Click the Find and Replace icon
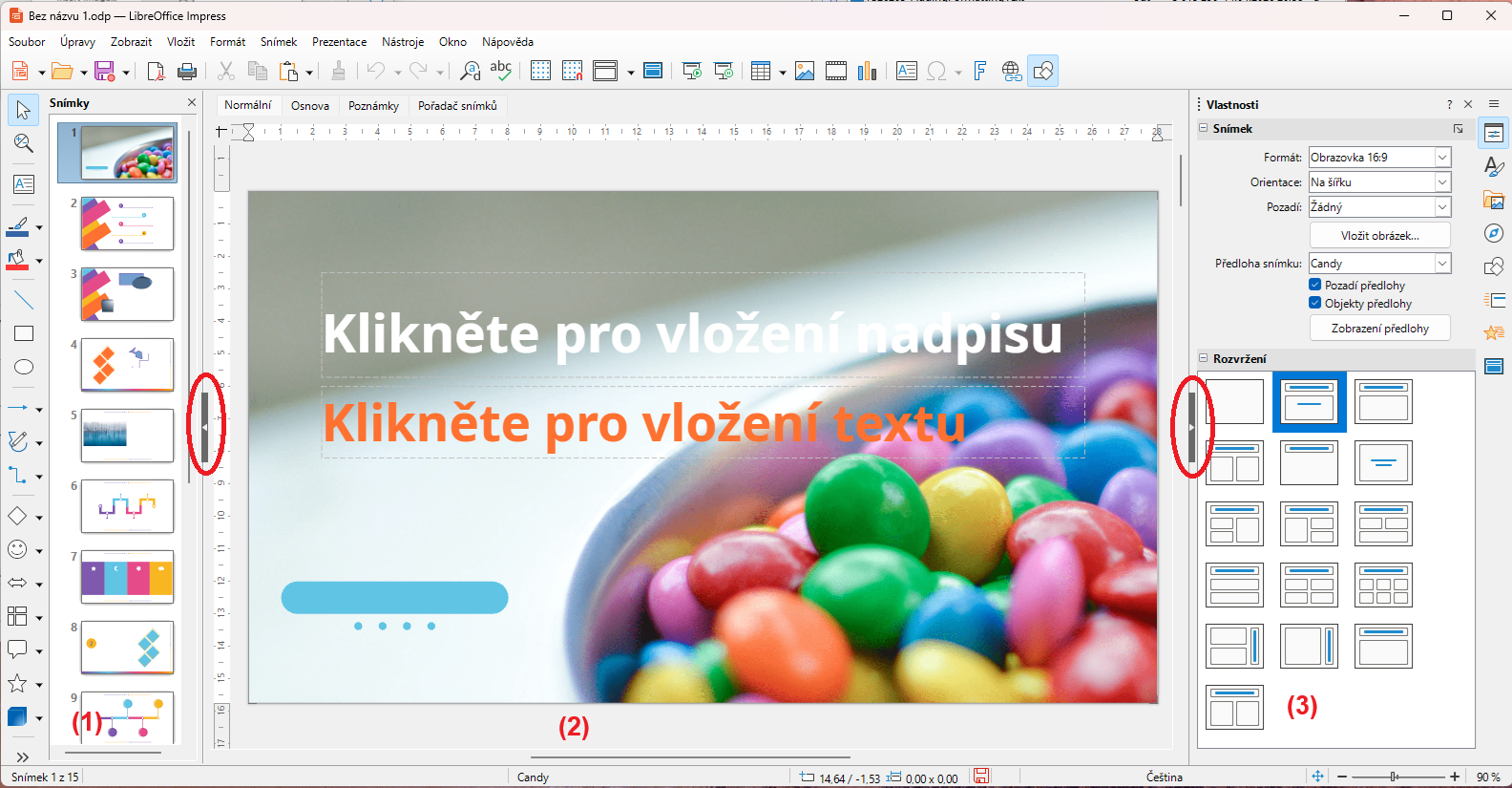This screenshot has width=1512, height=788. [470, 71]
